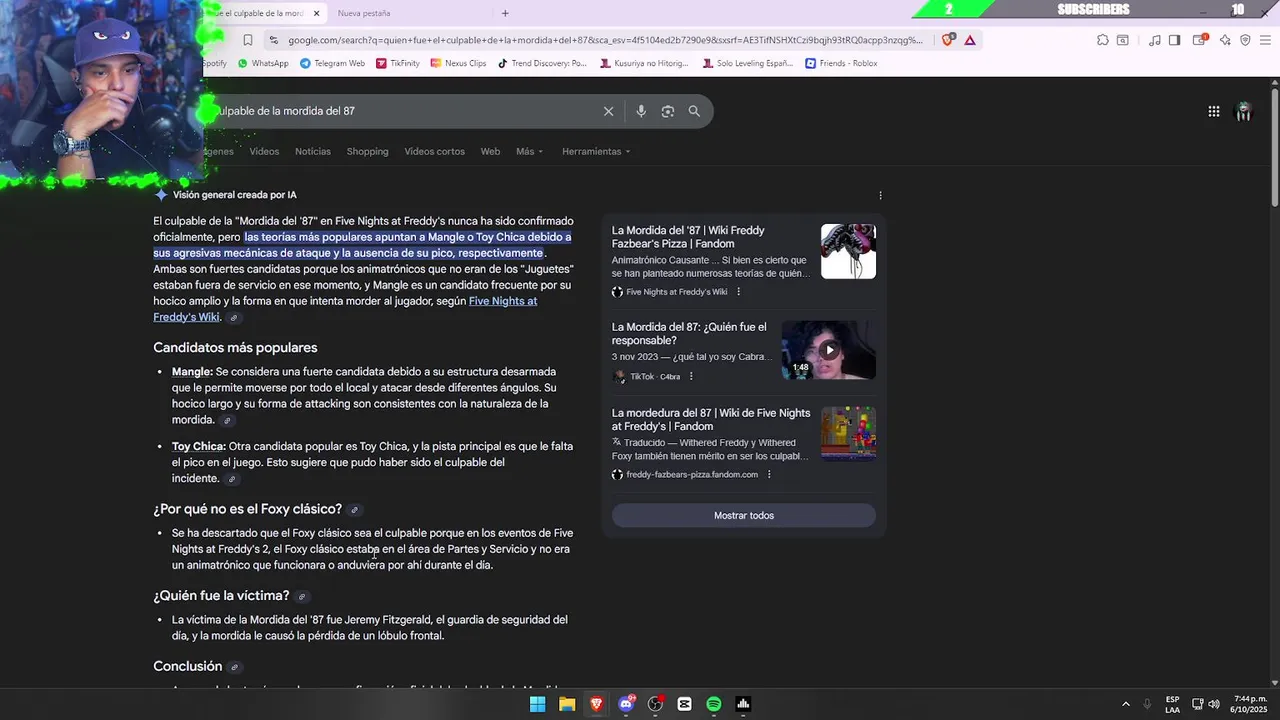This screenshot has width=1280, height=720.
Task: Open the browser hamburger main menu
Action: tap(1266, 40)
